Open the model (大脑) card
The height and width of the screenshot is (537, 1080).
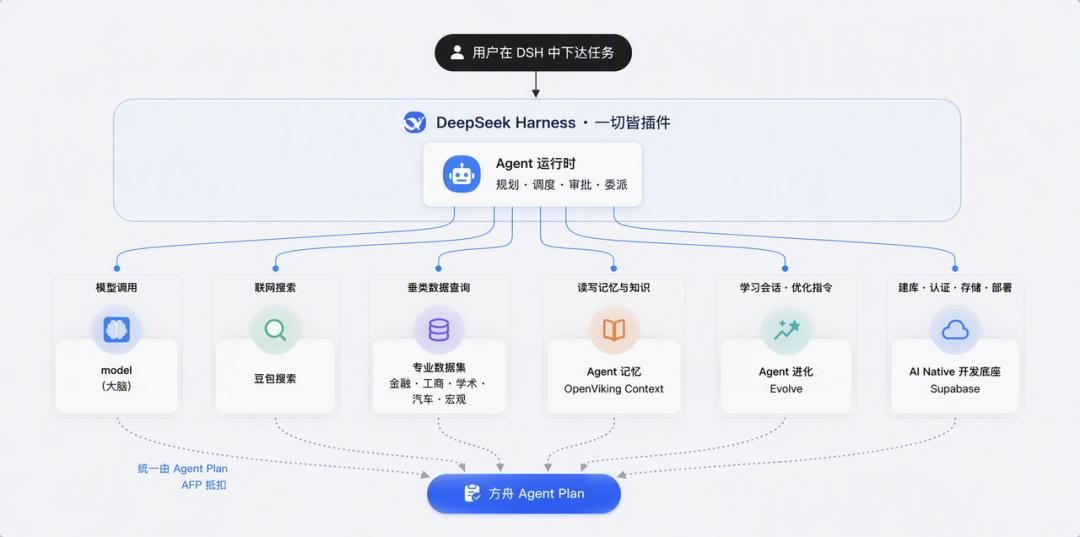tap(116, 377)
